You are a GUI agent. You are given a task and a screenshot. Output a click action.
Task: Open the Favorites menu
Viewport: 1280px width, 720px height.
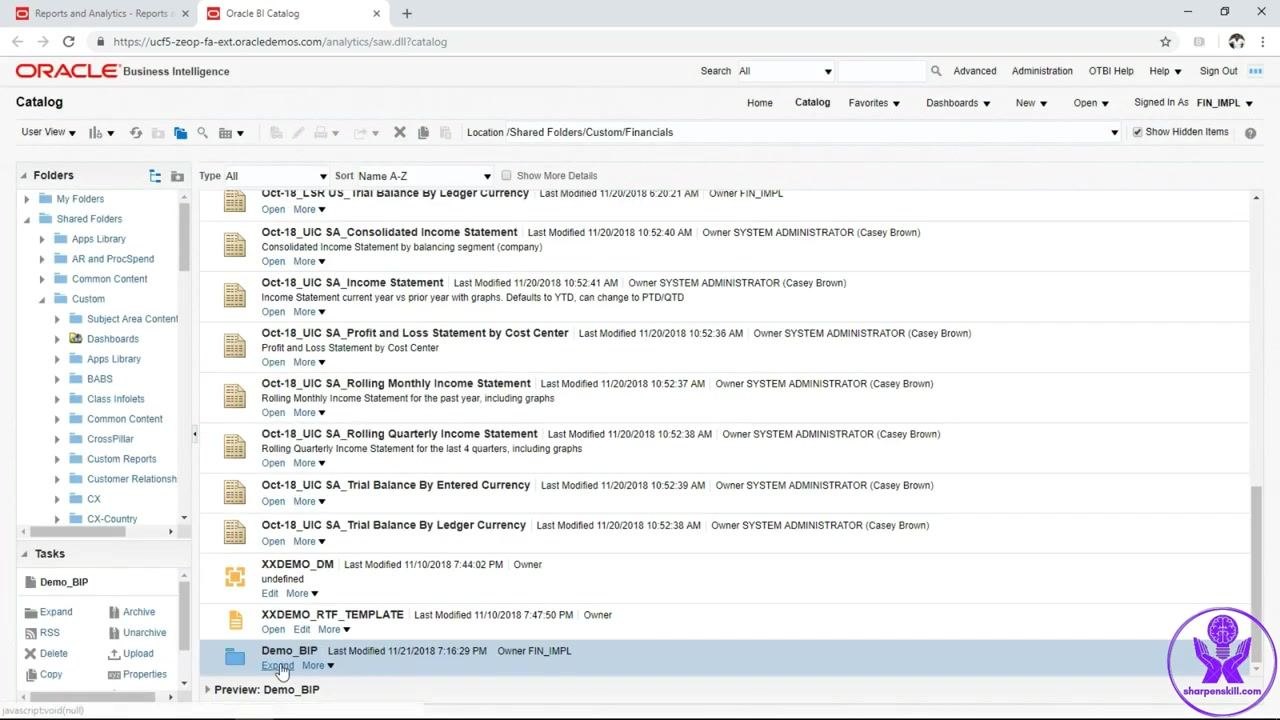874,103
